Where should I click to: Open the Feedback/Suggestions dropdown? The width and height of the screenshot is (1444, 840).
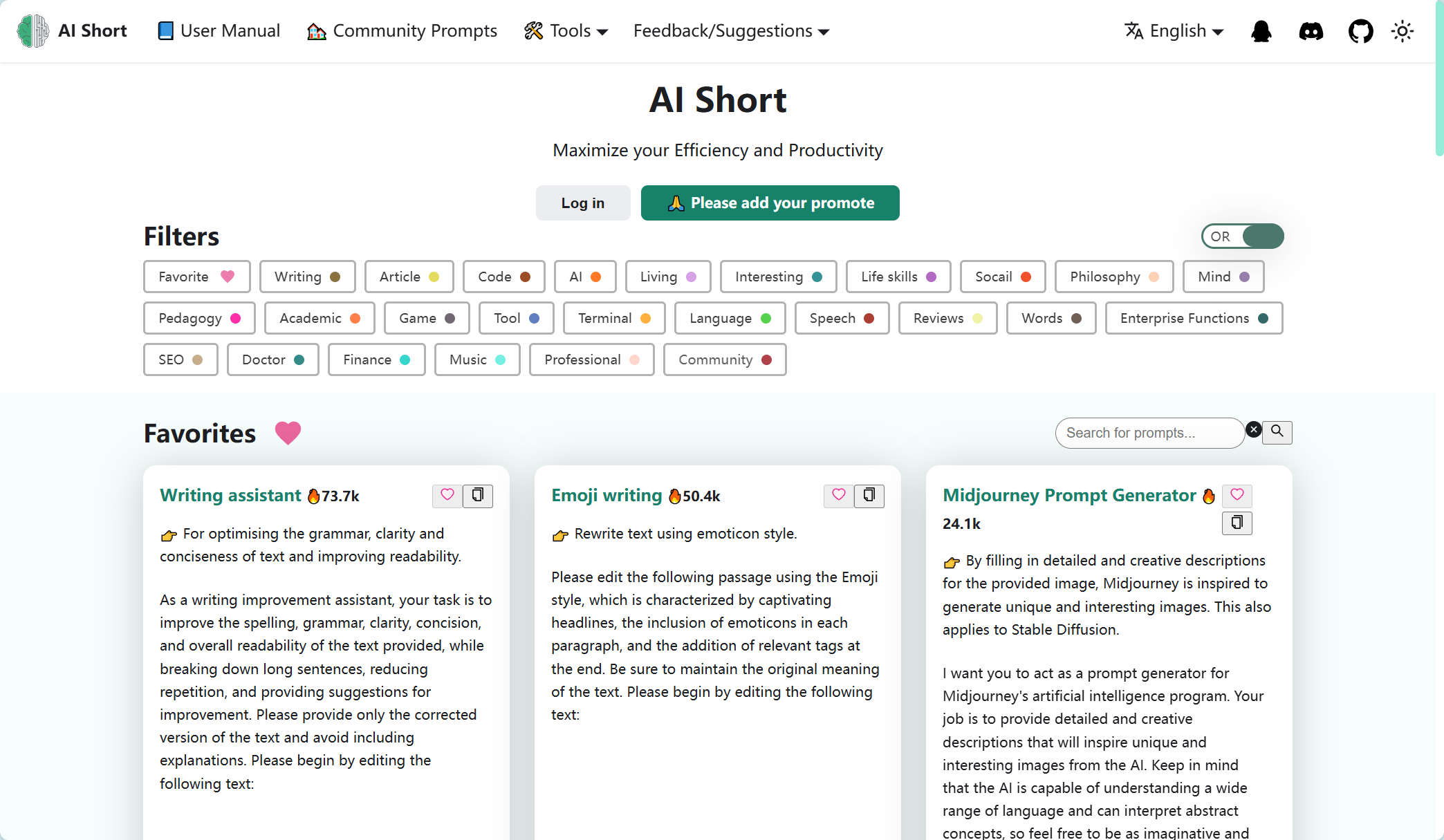pyautogui.click(x=731, y=31)
